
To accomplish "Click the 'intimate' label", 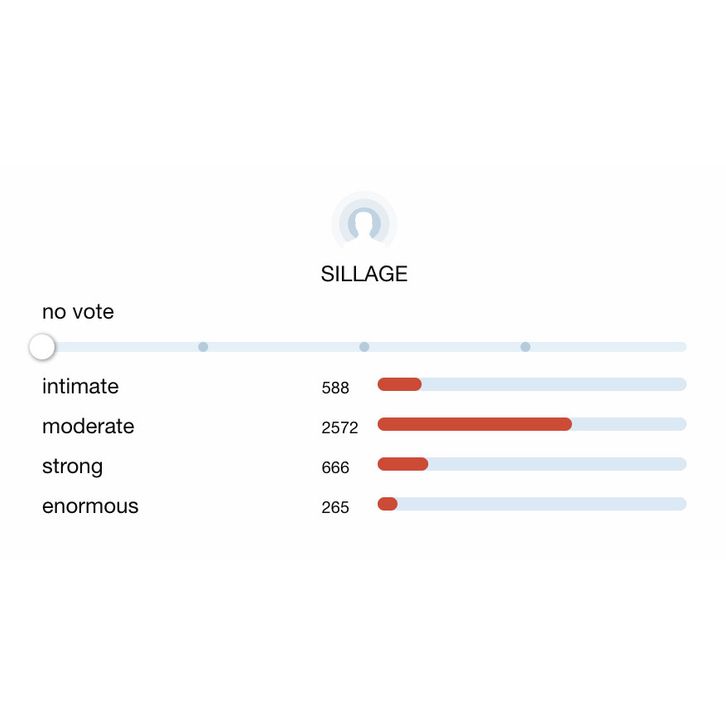I will coord(80,386).
